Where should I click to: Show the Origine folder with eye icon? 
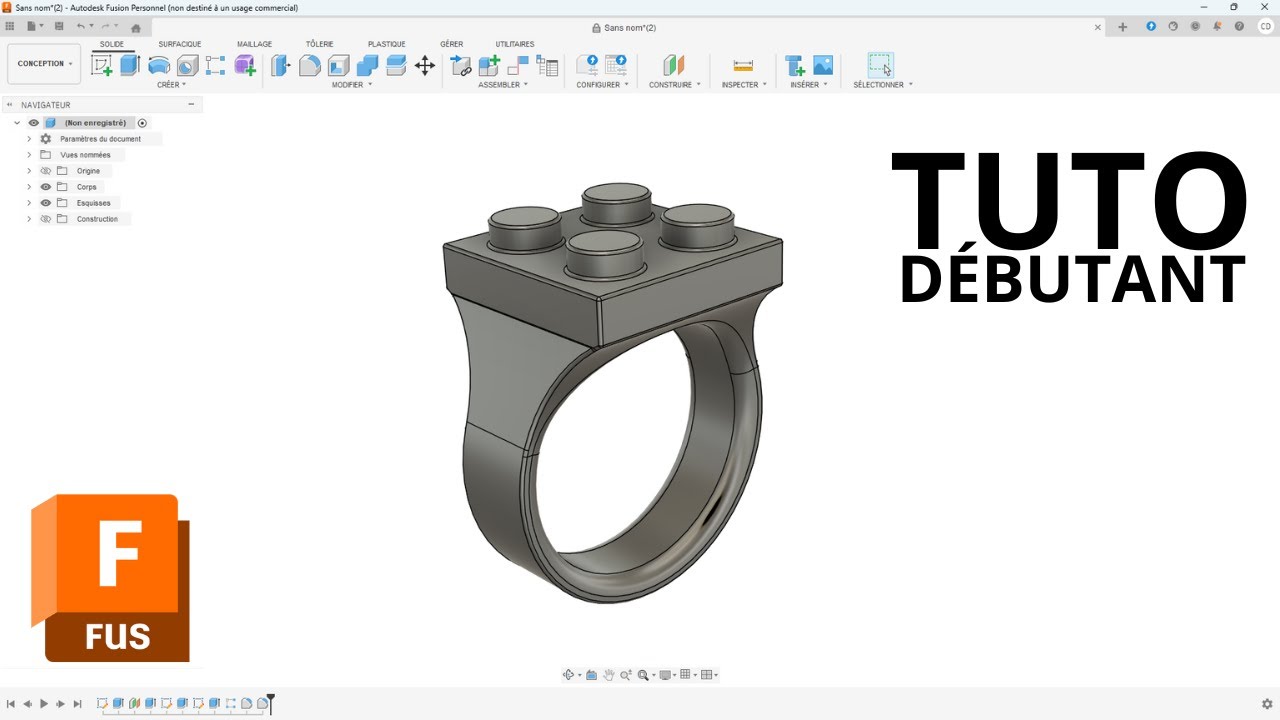coord(46,171)
